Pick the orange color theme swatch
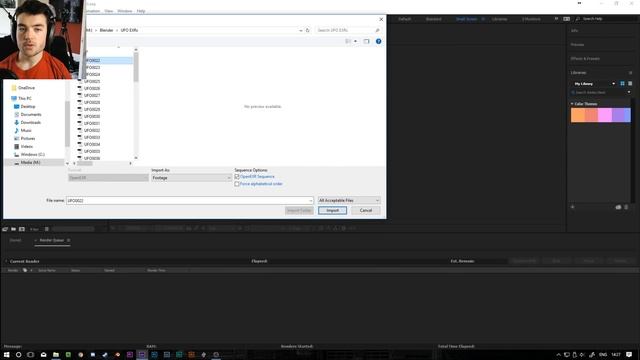 click(578, 115)
